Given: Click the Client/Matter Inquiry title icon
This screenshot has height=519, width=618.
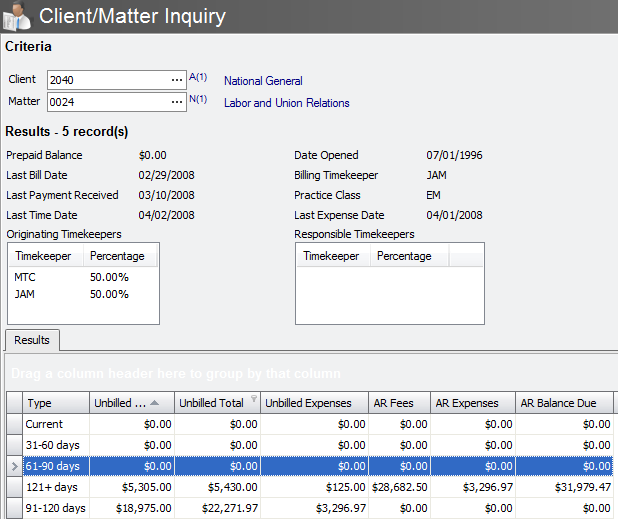Looking at the screenshot, I should pyautogui.click(x=18, y=16).
